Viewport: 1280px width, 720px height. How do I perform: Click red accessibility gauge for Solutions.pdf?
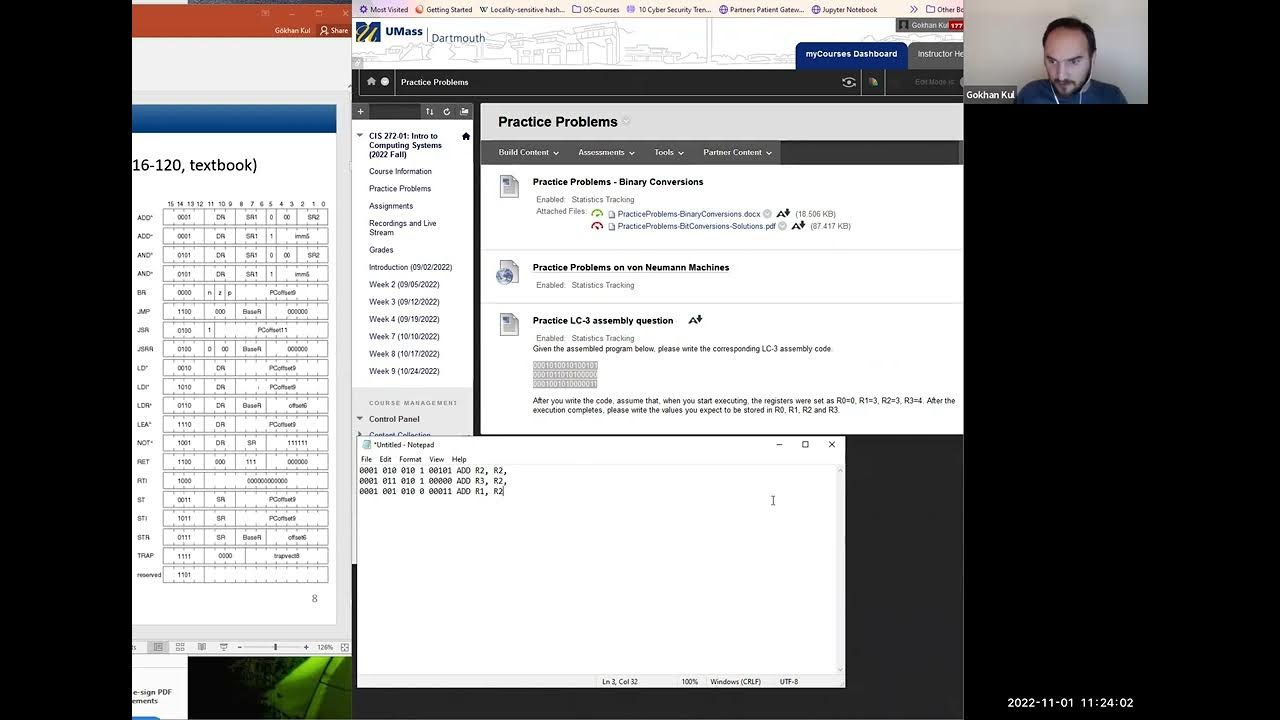597,226
